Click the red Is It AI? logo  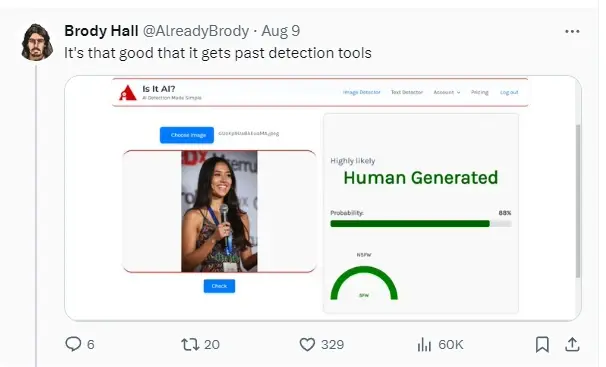(128, 93)
